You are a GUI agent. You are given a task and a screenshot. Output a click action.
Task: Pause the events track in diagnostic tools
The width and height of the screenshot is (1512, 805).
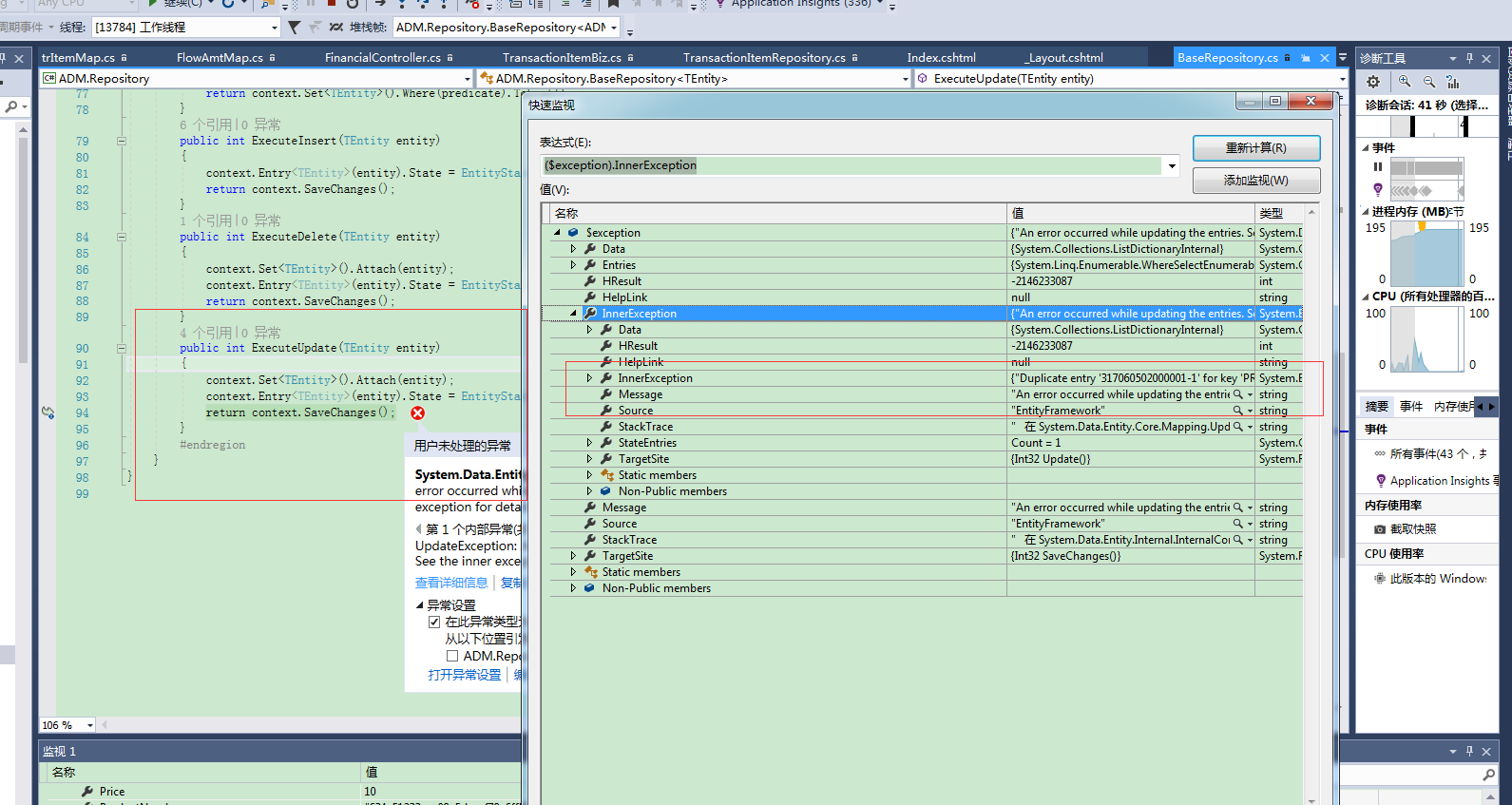pyautogui.click(x=1378, y=166)
